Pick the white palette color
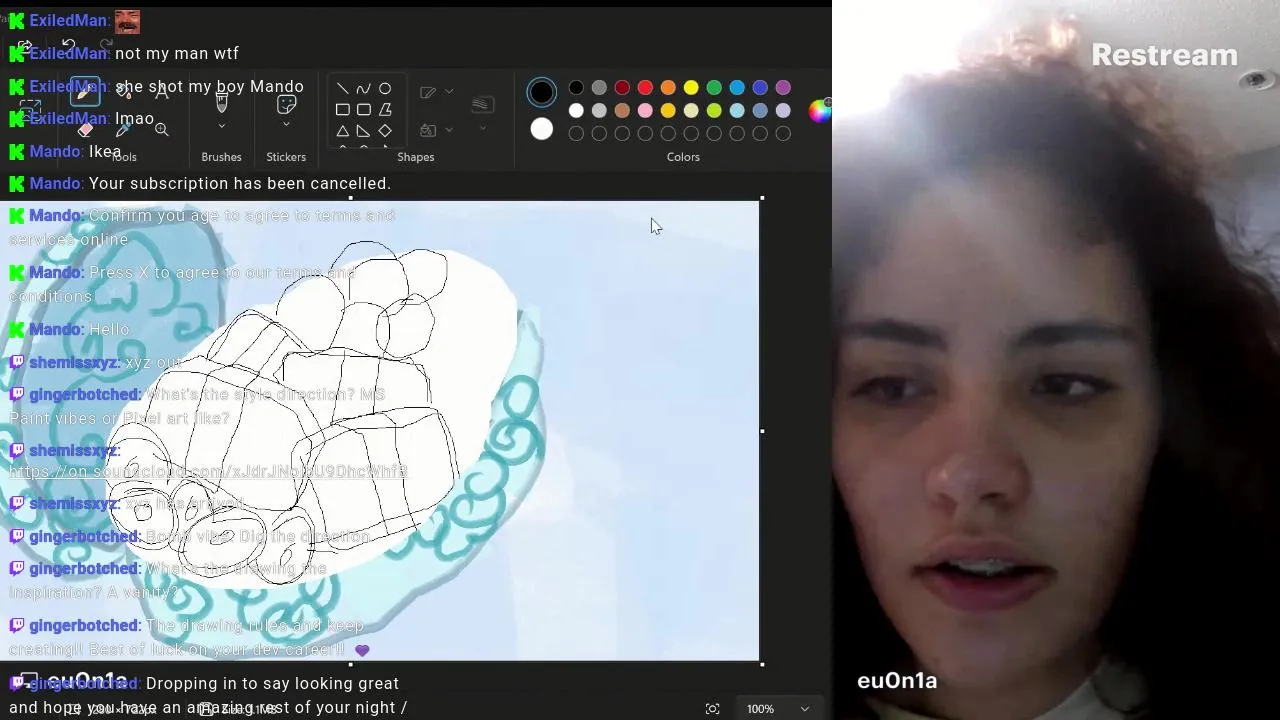 pyautogui.click(x=576, y=111)
